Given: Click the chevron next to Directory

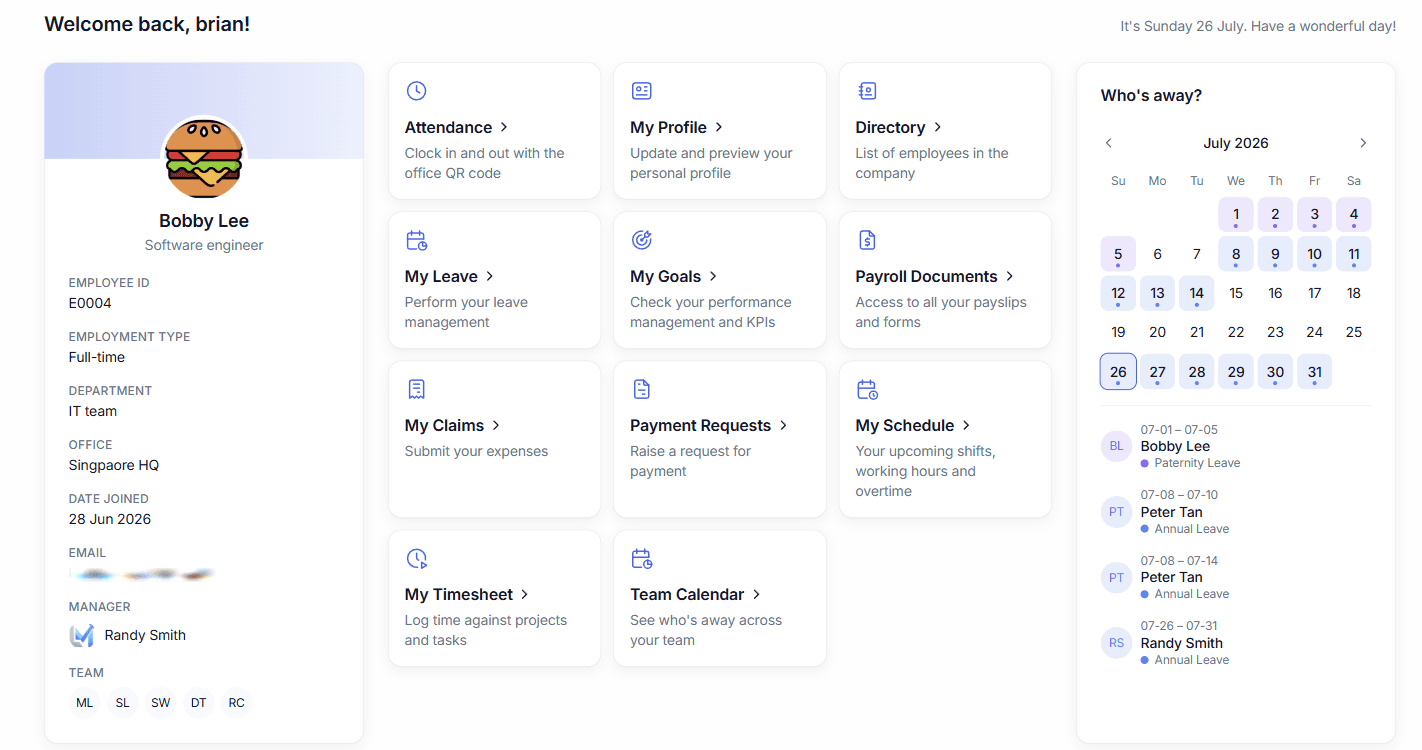Looking at the screenshot, I should click(x=938, y=127).
